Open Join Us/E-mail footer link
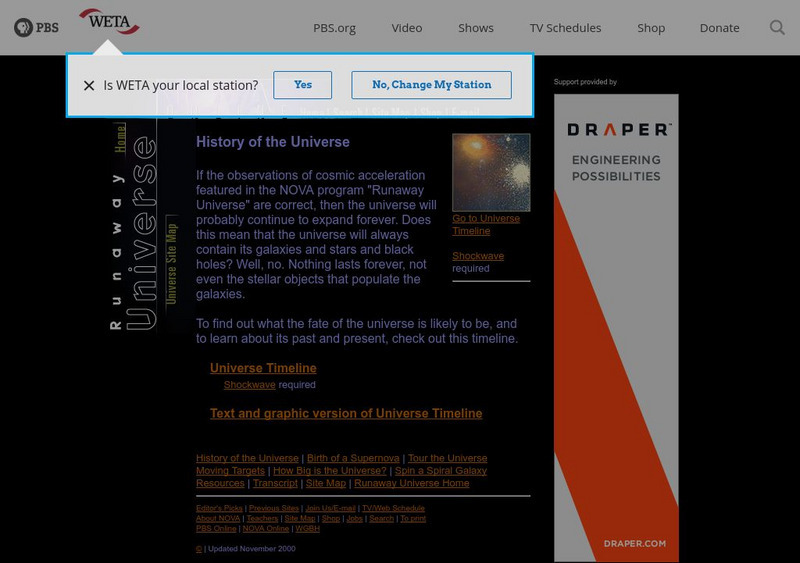Viewport: 800px width, 563px height. (x=330, y=508)
